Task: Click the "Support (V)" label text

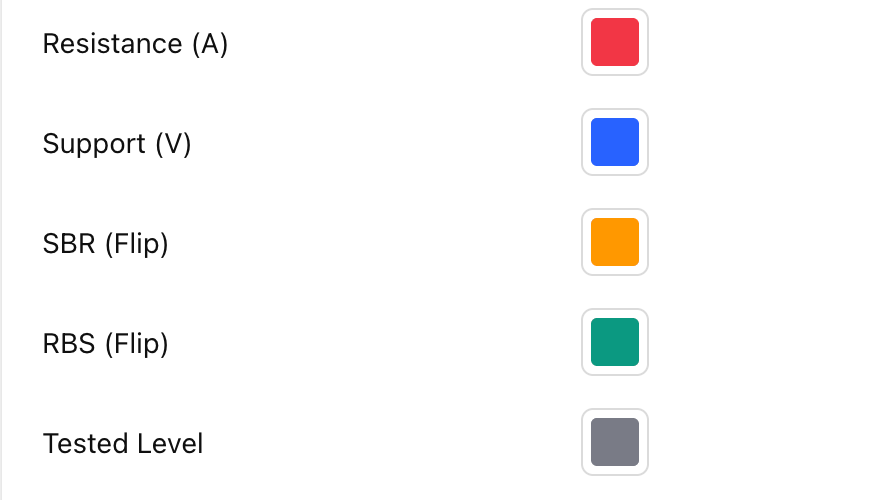Action: click(x=116, y=144)
